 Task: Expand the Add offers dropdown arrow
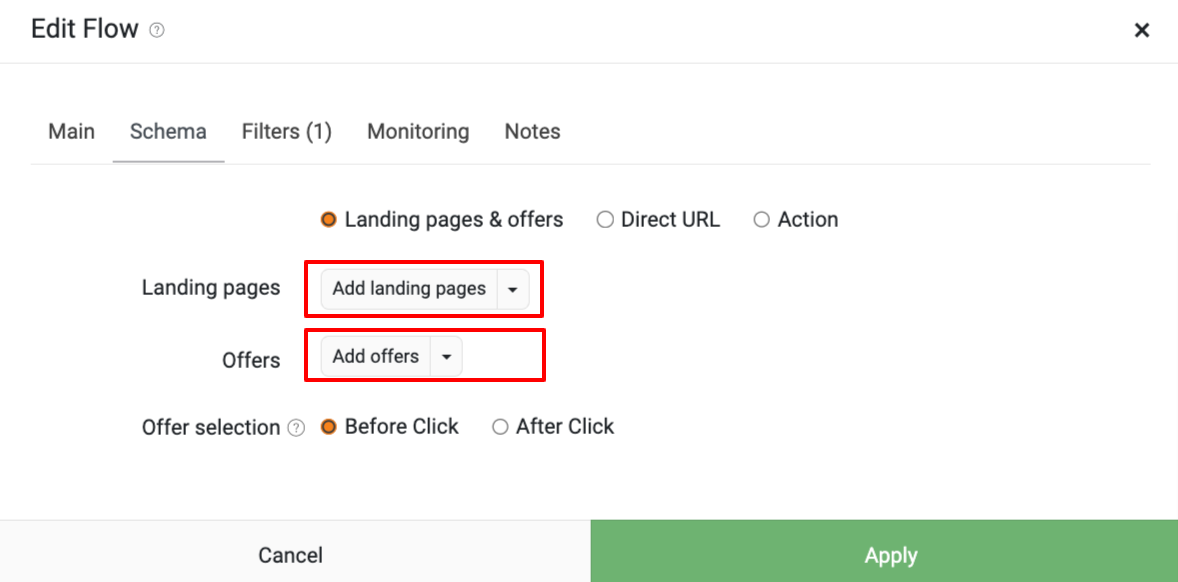coord(446,357)
